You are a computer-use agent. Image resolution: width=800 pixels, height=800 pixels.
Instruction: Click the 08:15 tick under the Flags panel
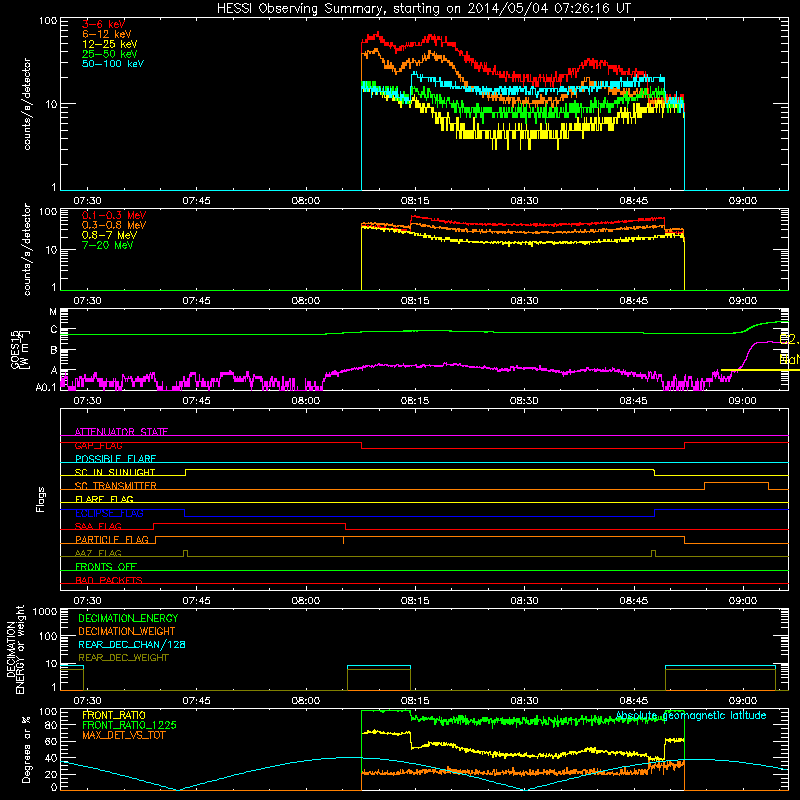coord(415,601)
